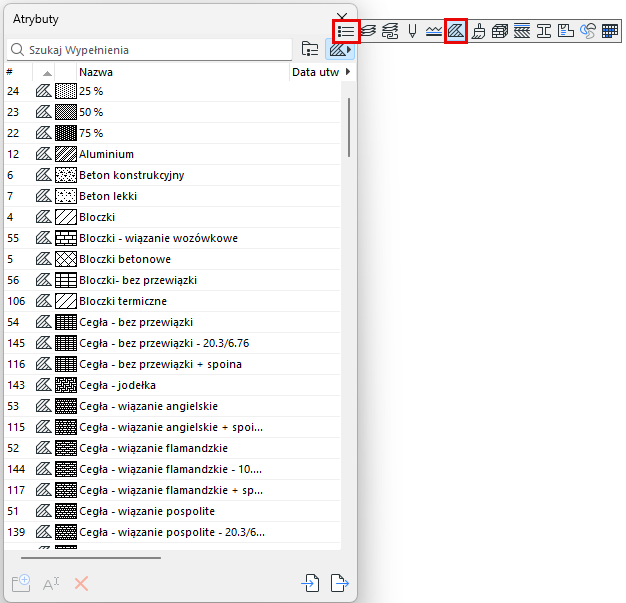This screenshot has height=603, width=626.
Task: Select Bloczki - wiązanie wozówkowe
Action: (x=172, y=238)
